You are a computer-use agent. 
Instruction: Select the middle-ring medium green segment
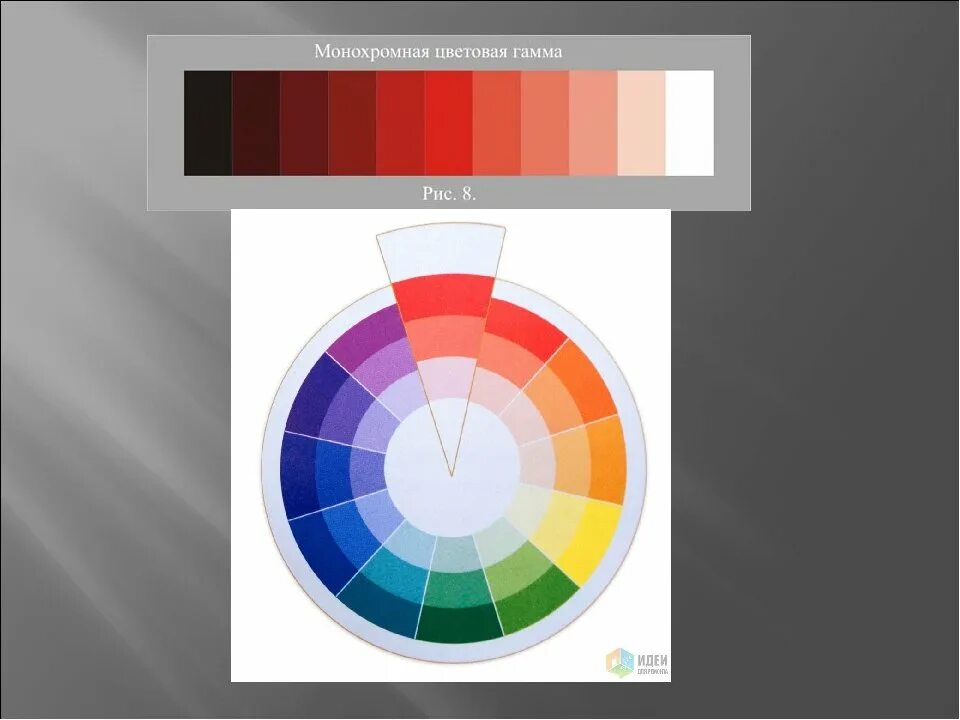457,588
